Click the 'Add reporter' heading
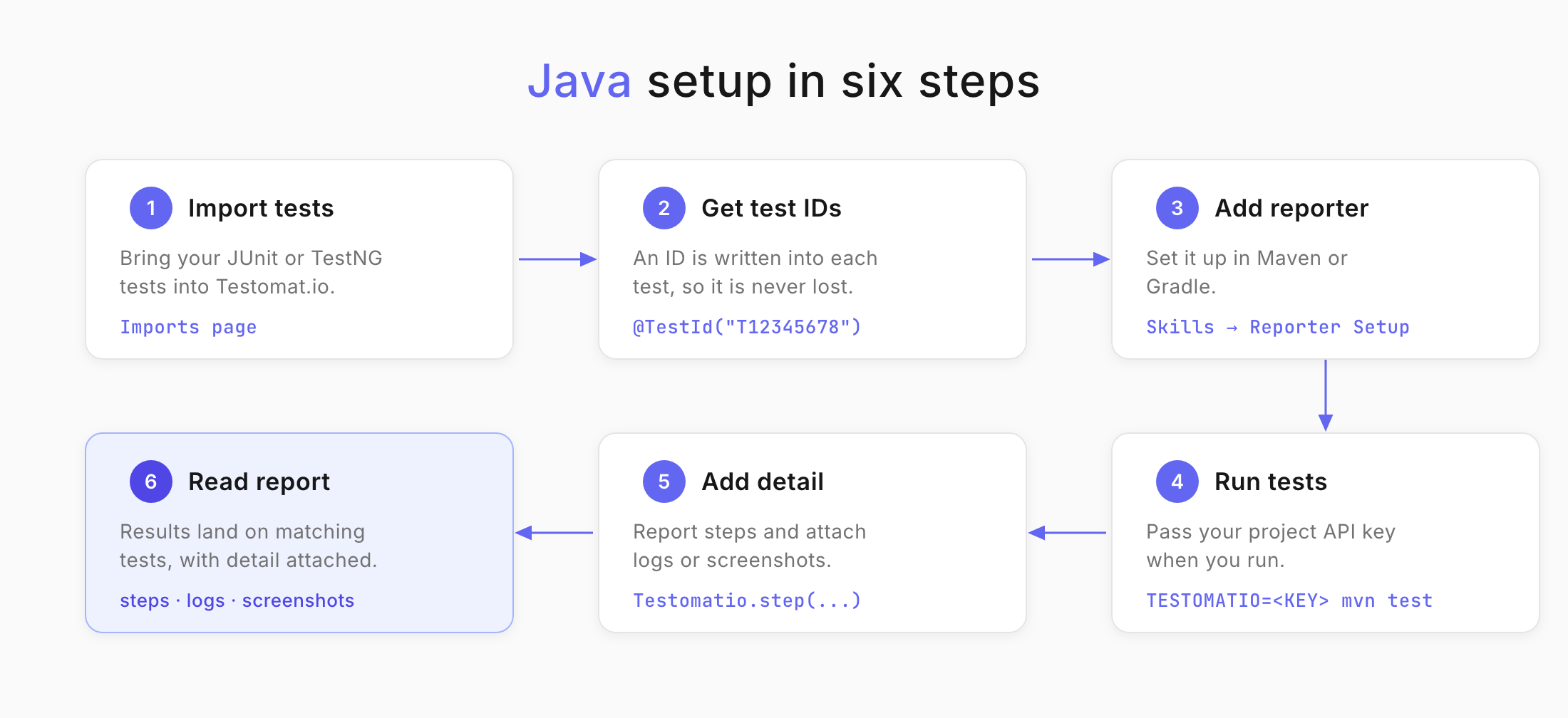This screenshot has width=1568, height=718. point(1291,208)
